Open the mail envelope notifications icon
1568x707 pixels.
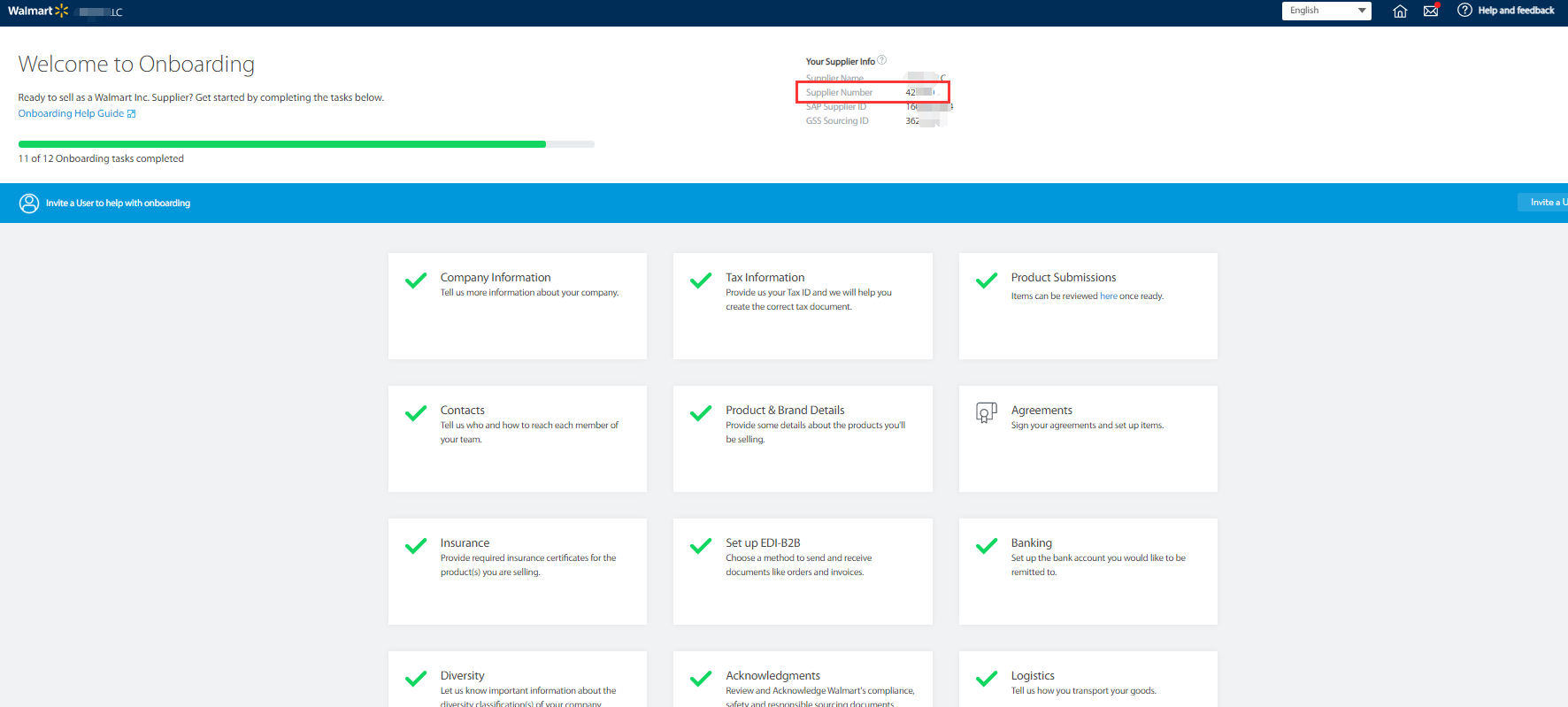coord(1431,11)
